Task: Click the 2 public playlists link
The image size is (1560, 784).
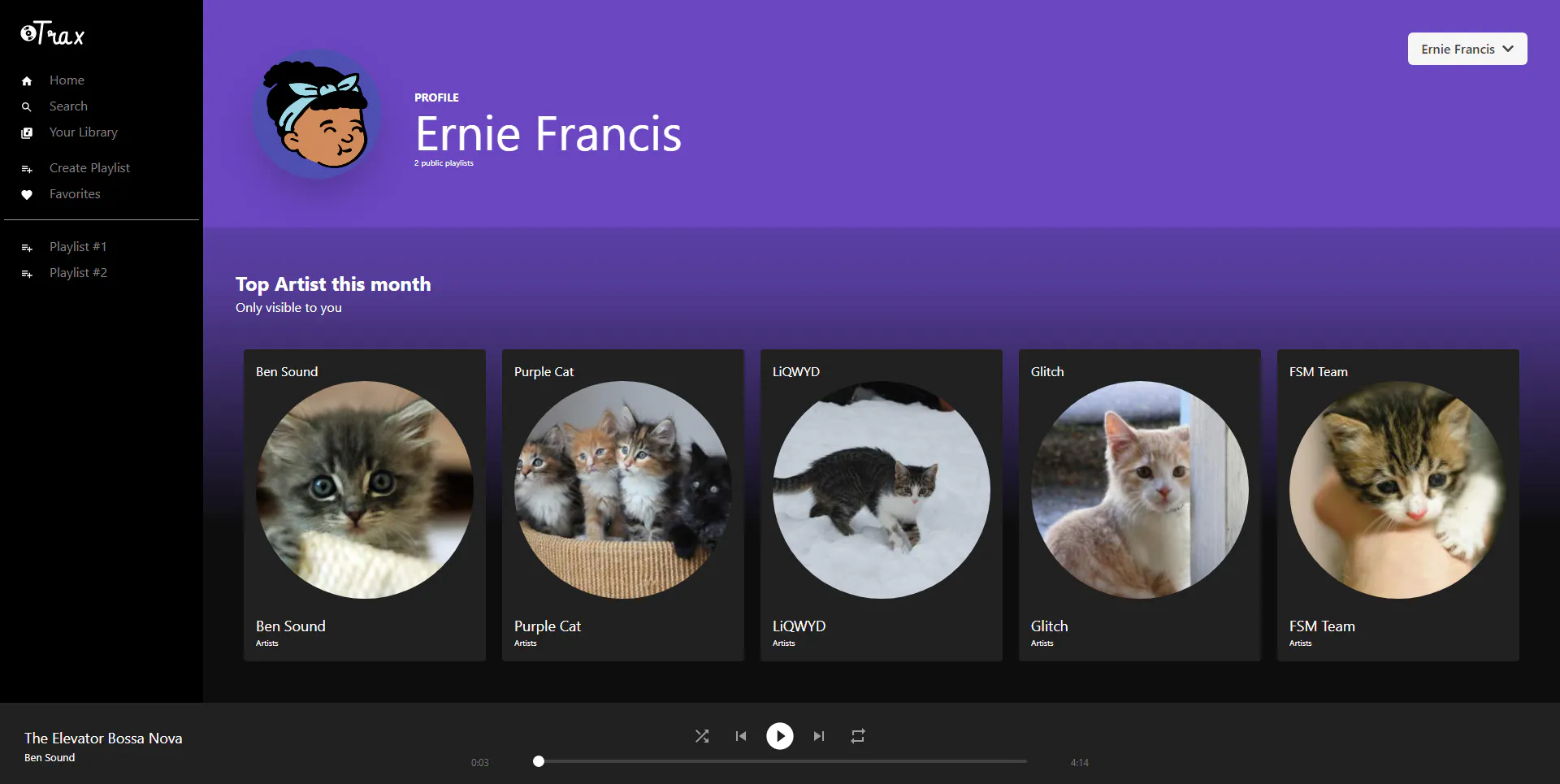Action: point(443,162)
